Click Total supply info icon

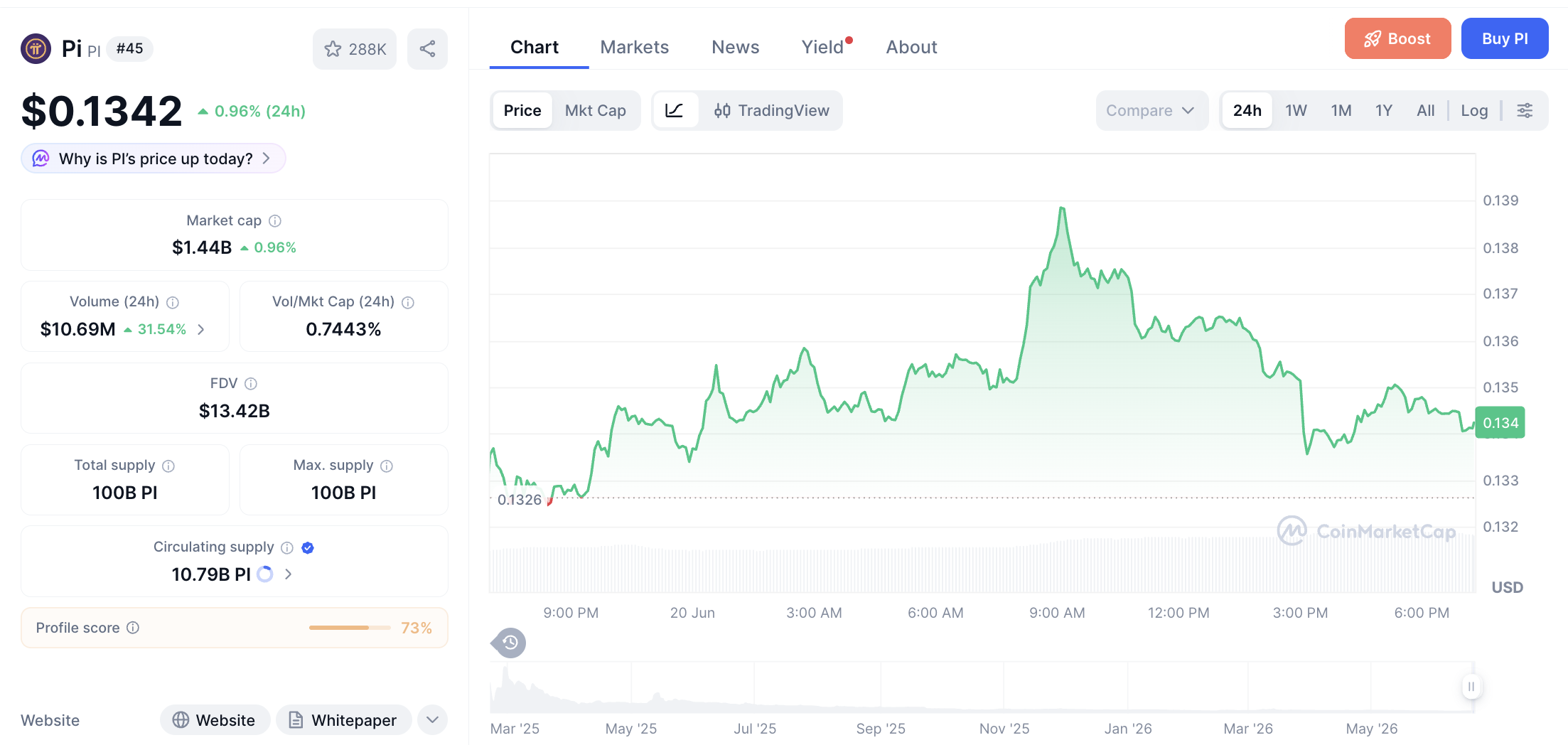pos(168,466)
